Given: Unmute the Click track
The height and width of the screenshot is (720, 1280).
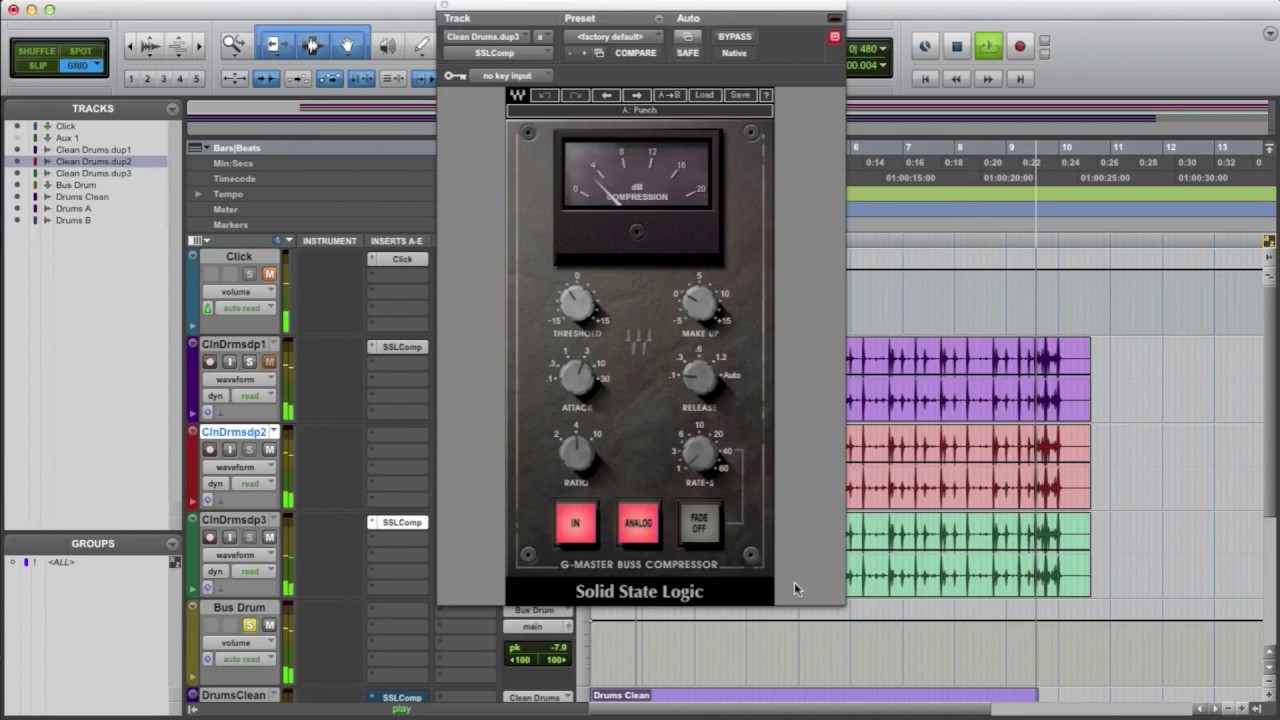Looking at the screenshot, I should point(269,274).
